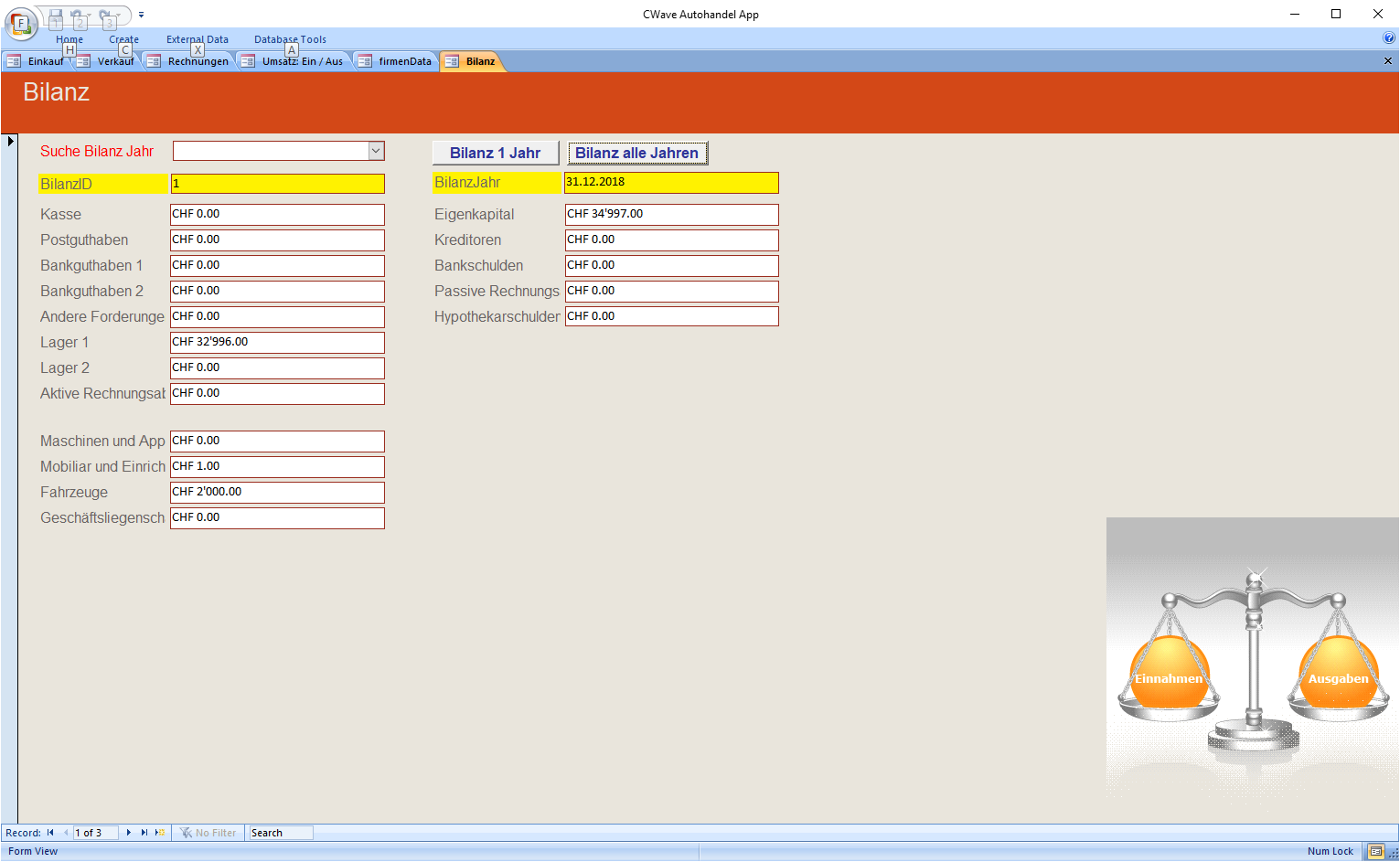Click the Einnahmen Ausgaben scales image
Image resolution: width=1400 pixels, height=862 pixels.
[1252, 656]
